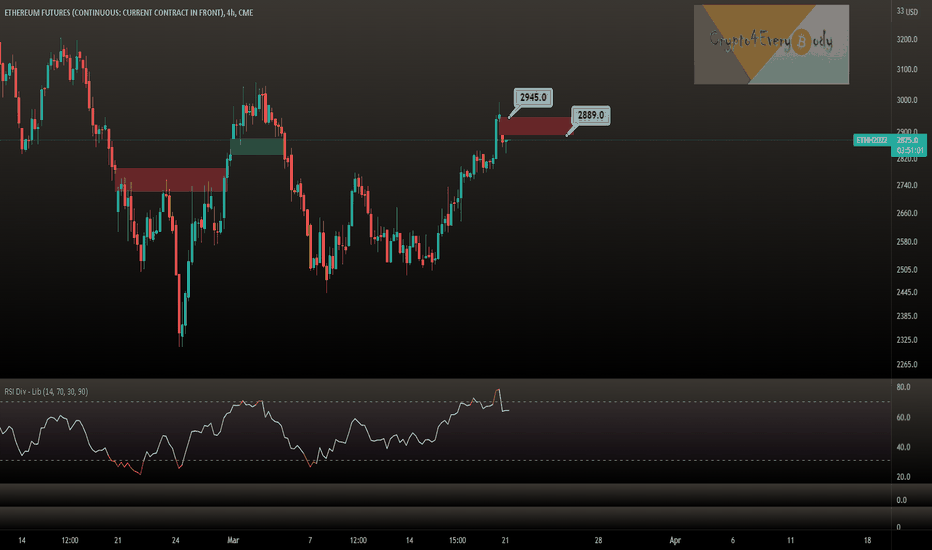Click 2660.0 on the price scale
The image size is (932, 550).
[x=907, y=213]
